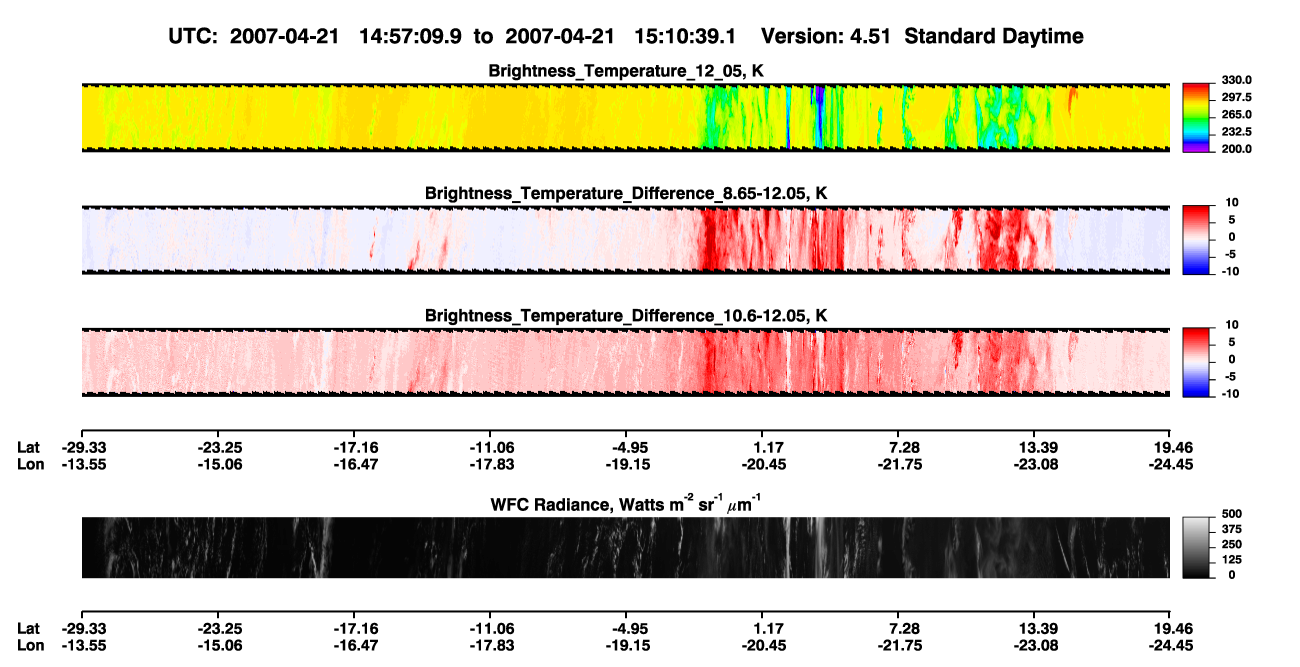Viewport: 1300px width, 667px height.
Task: Click the 8.65-12.05 difference image strip
Action: (x=625, y=240)
